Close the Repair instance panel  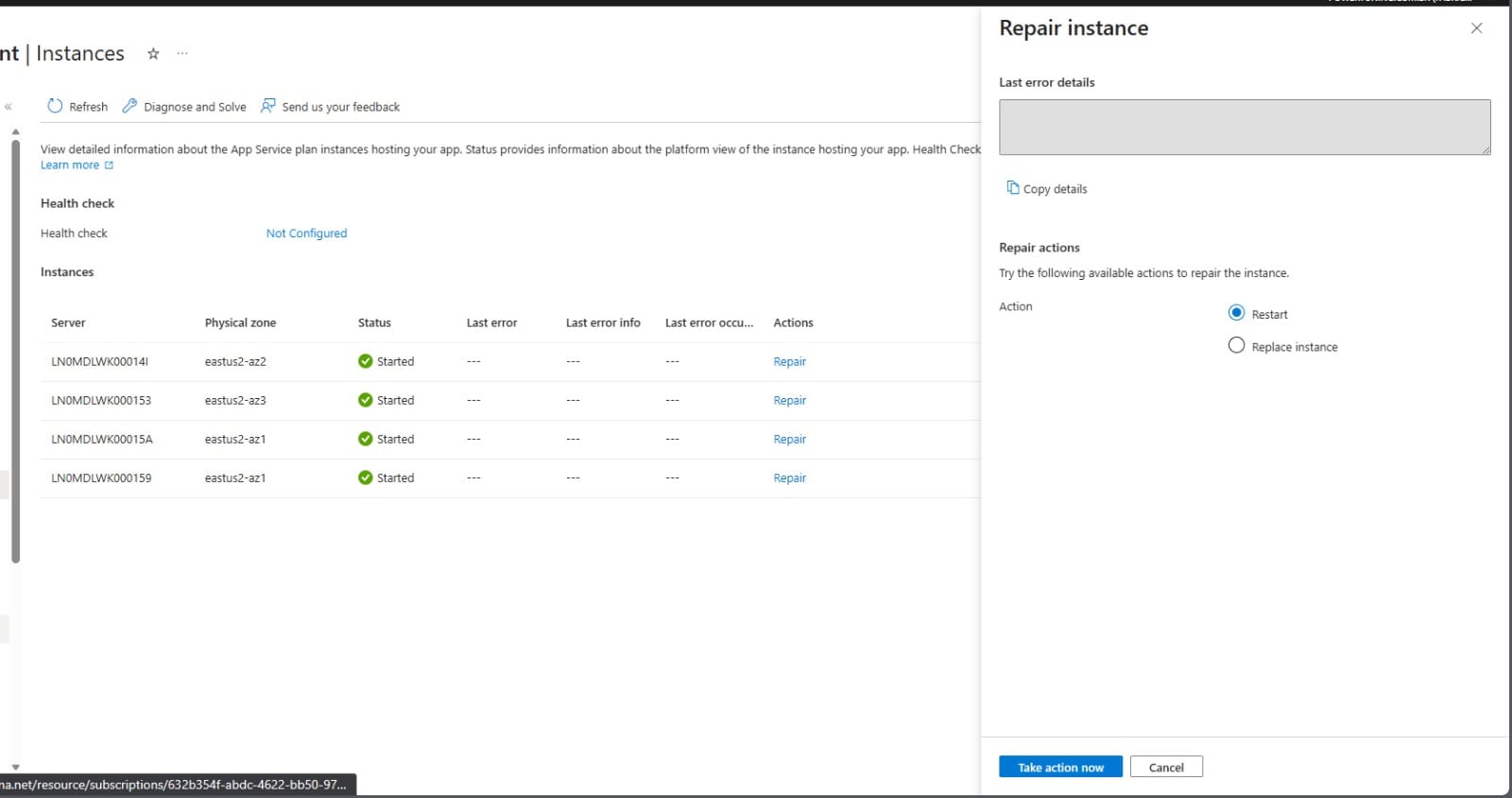tap(1476, 28)
